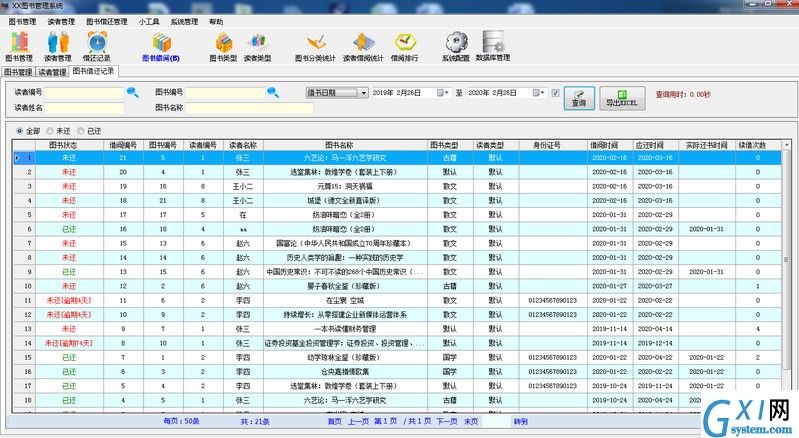Select row 幼学琼林全鉴（珍藏版）
This screenshot has width=799, height=438.
[x=396, y=358]
